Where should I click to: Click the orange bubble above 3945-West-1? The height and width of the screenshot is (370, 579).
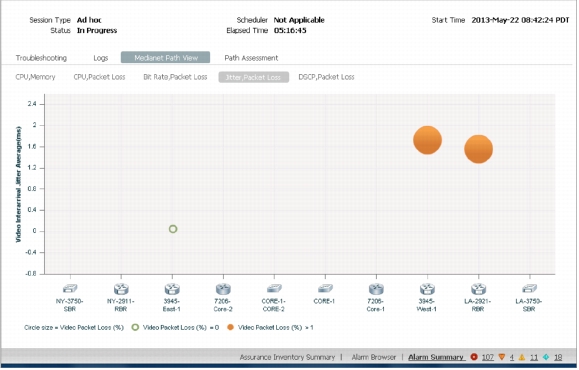(427, 140)
